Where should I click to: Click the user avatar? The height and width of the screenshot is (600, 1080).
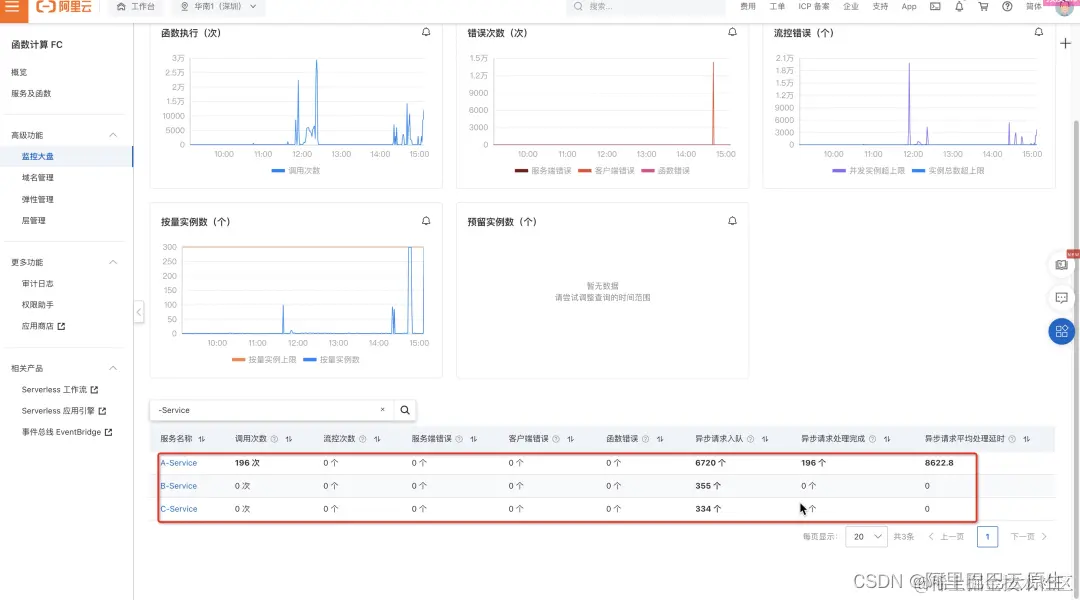1064,6
